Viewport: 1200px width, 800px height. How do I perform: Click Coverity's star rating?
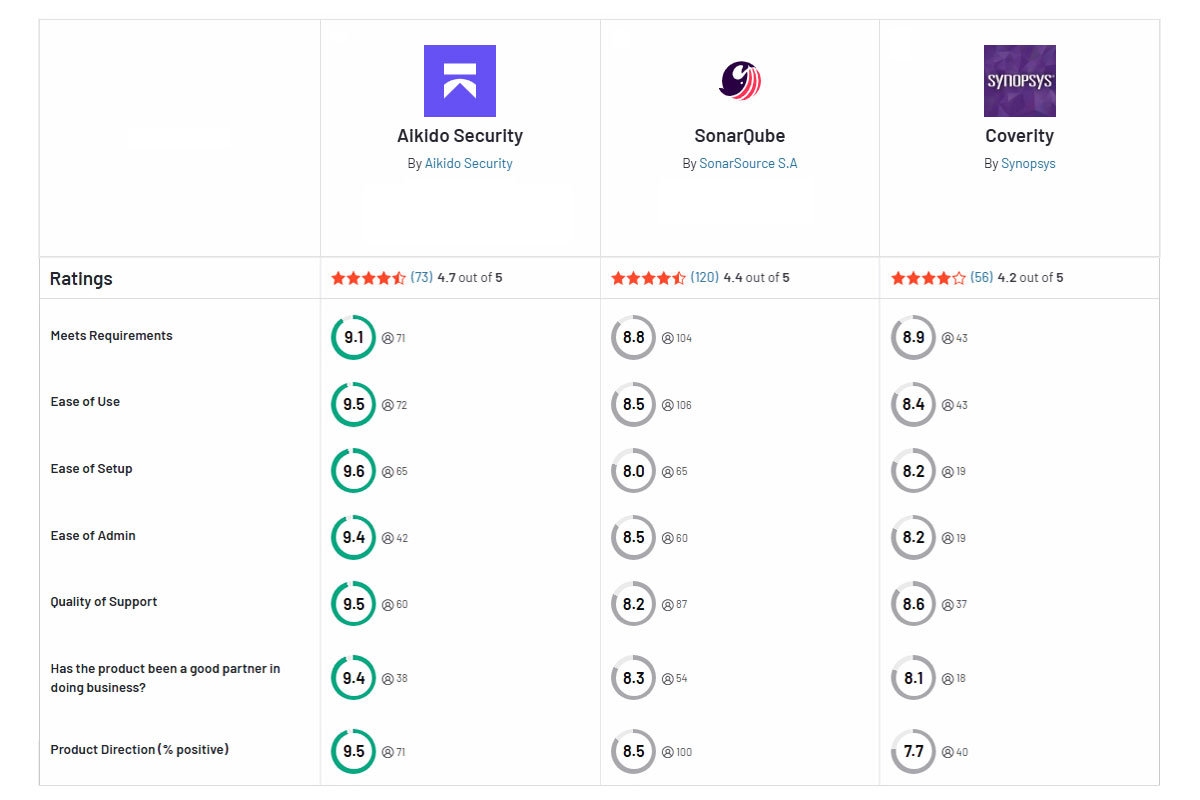[x=929, y=278]
